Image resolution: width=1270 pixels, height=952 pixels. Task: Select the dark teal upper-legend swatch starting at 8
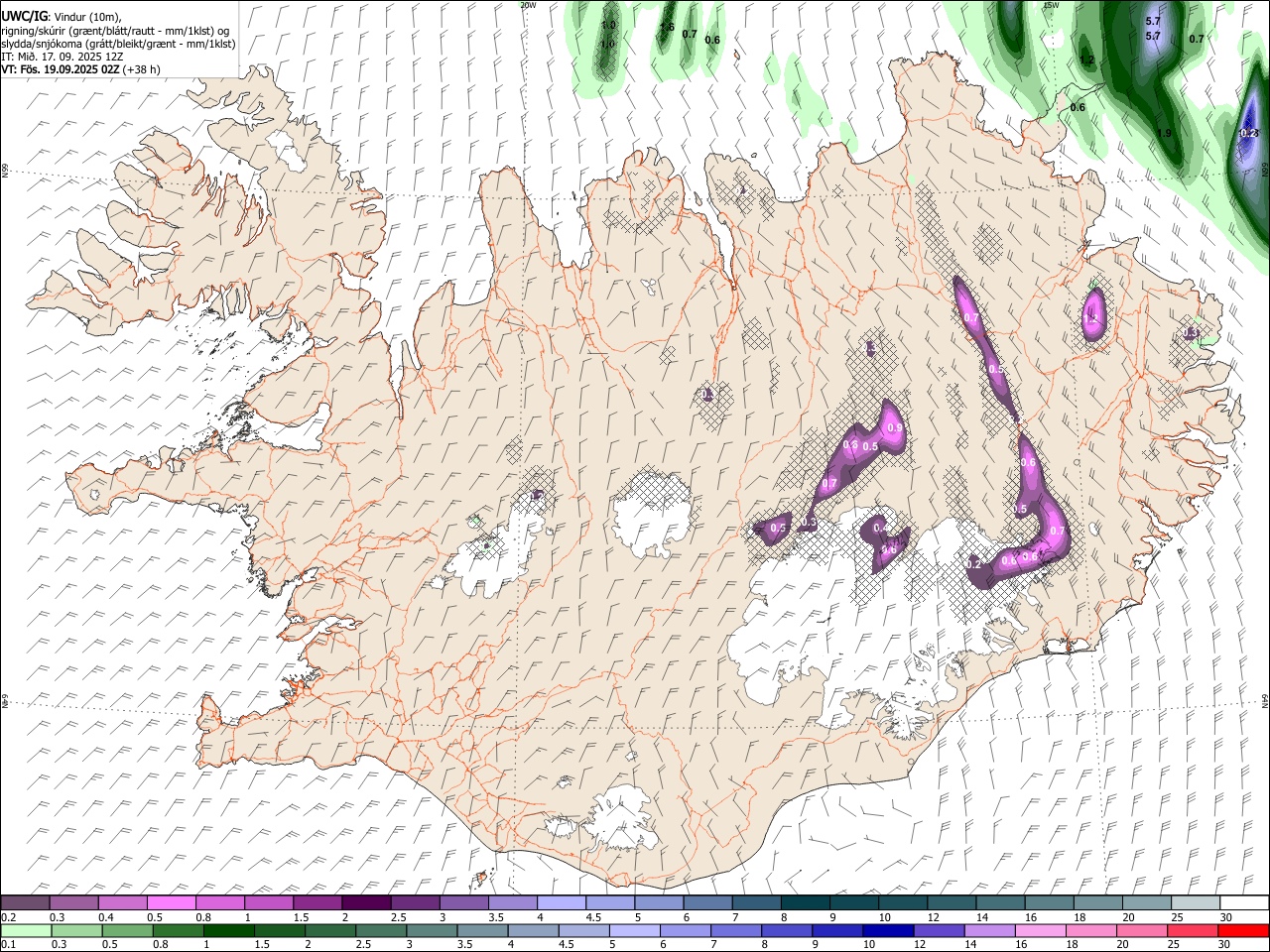[805, 903]
